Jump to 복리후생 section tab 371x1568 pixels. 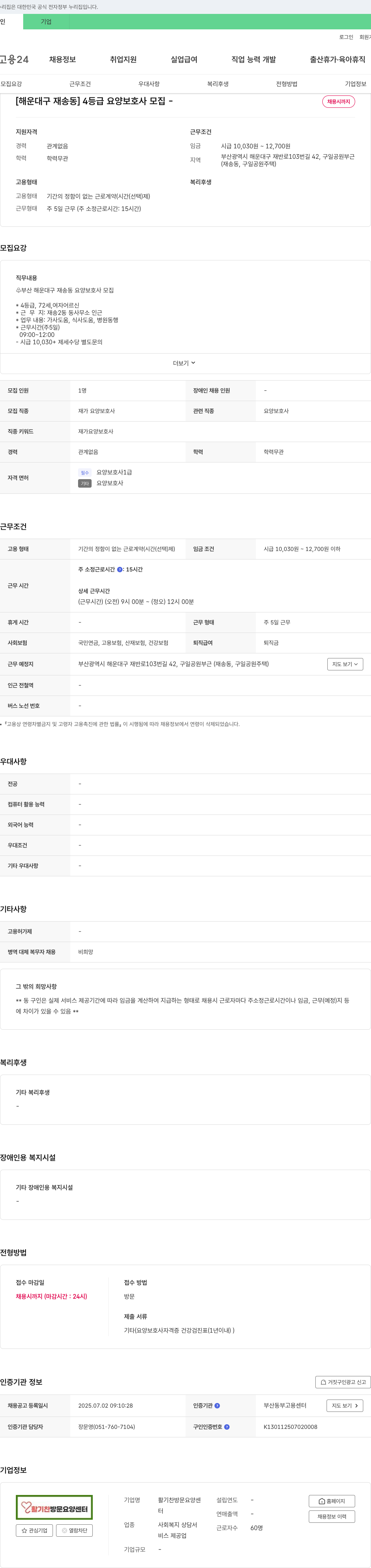[x=218, y=84]
